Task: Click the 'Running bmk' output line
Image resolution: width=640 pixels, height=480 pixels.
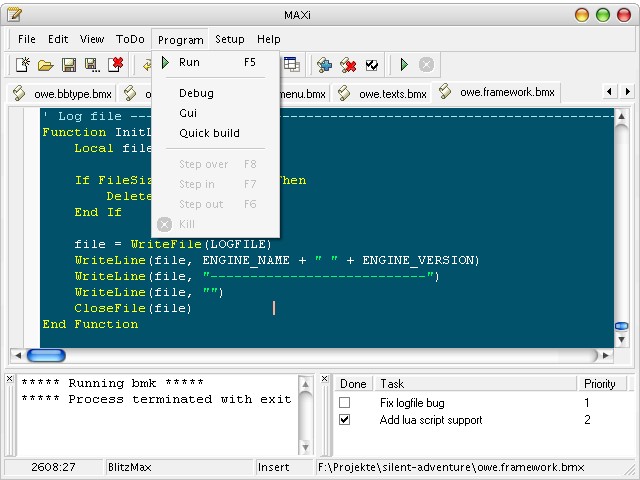Action: (112, 383)
